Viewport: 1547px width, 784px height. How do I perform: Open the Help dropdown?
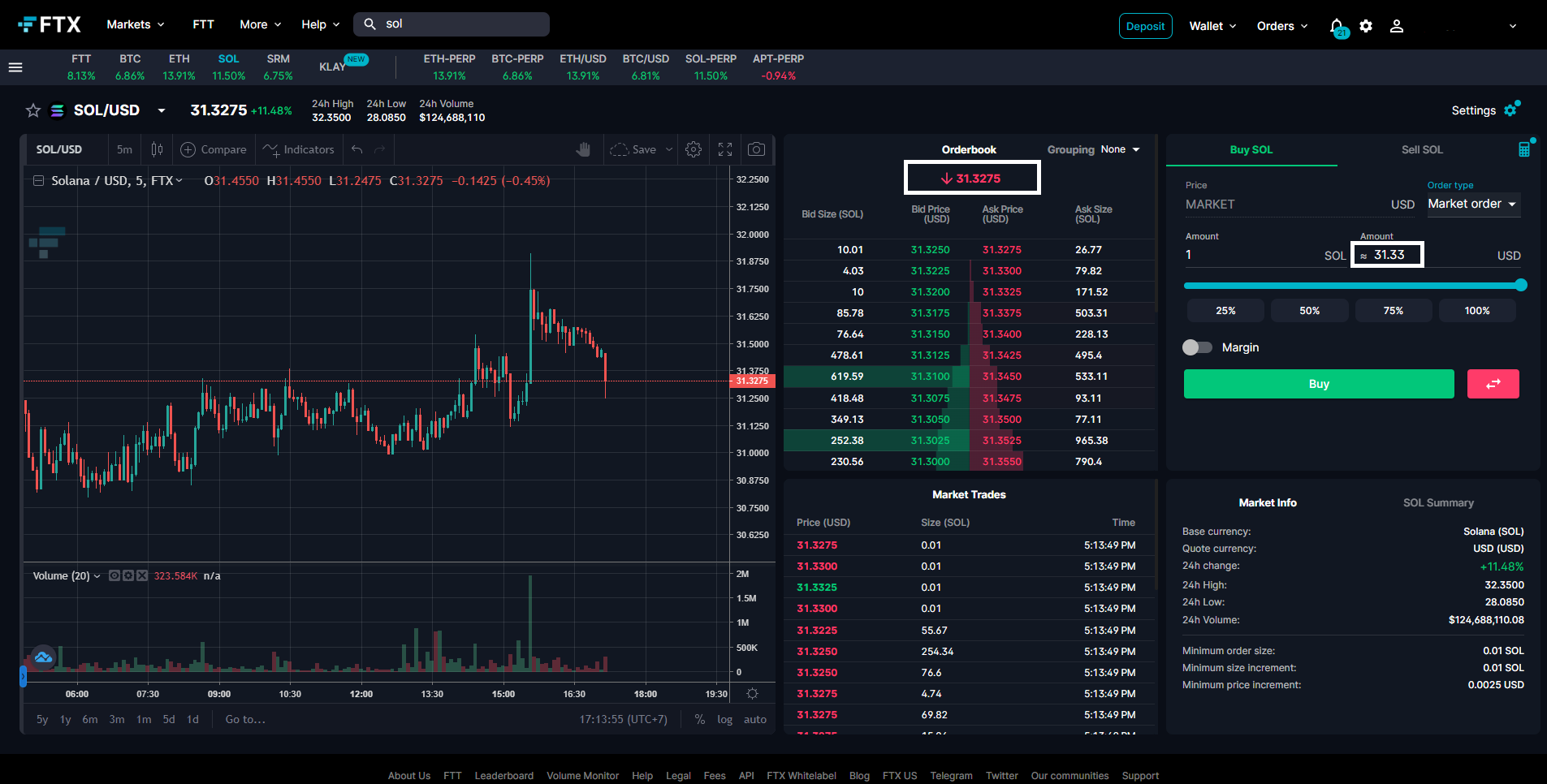click(321, 24)
